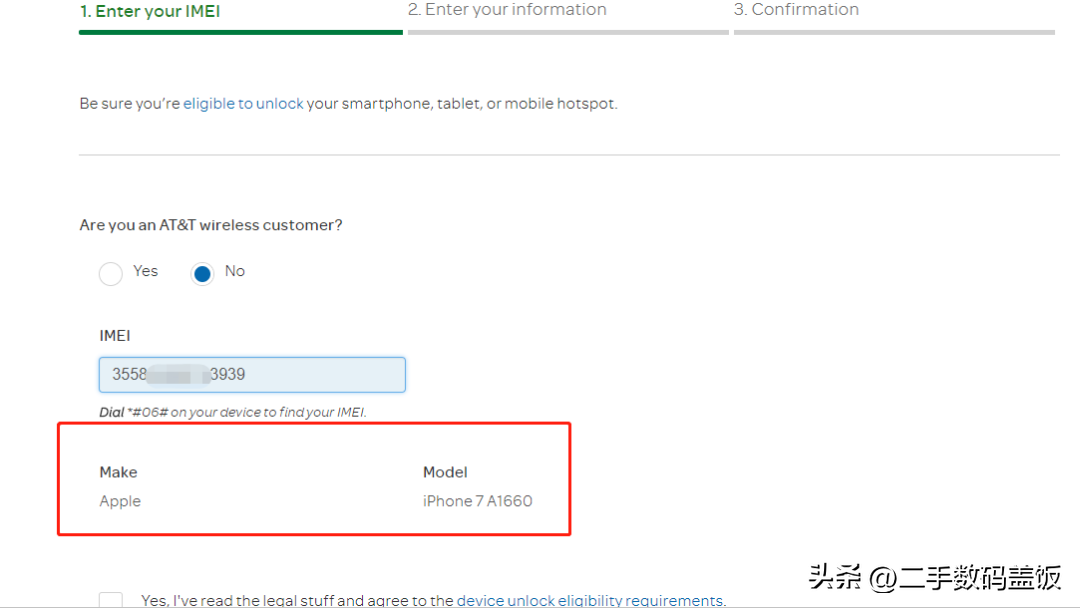This screenshot has width=1080, height=609.
Task: Open the "eligible to unlock" link
Action: click(x=243, y=104)
